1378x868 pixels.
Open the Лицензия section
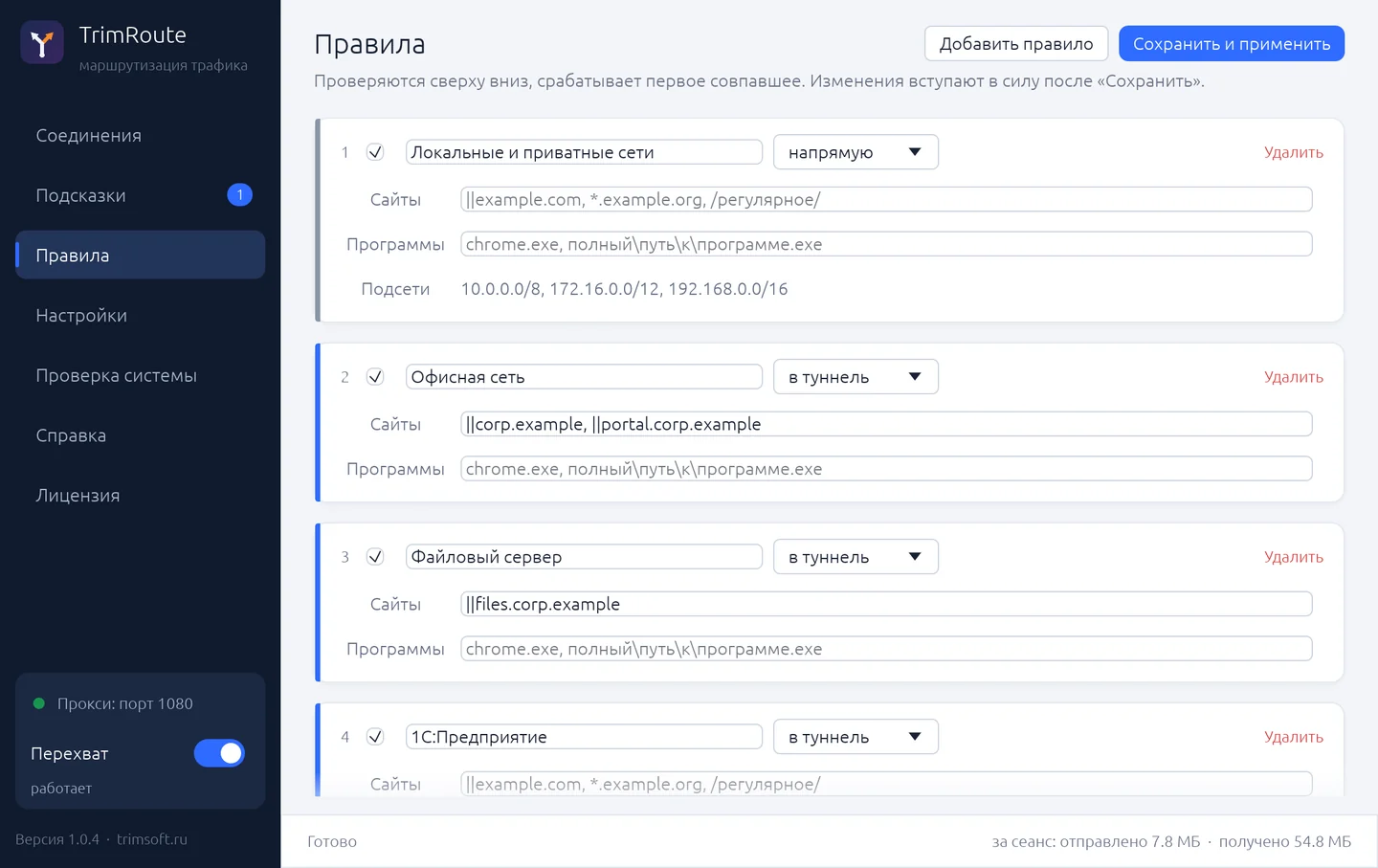140,496
